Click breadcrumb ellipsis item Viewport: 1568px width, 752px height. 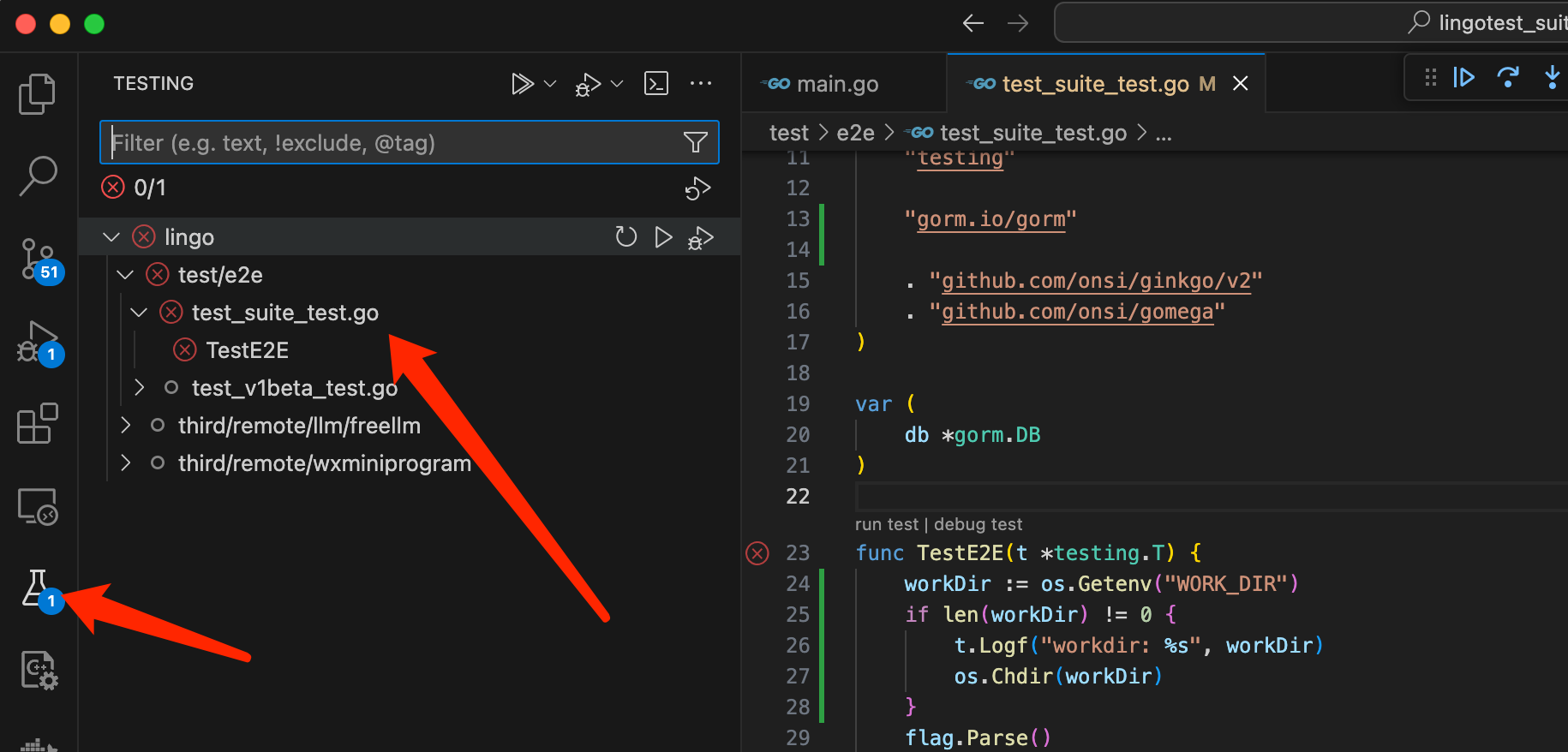coord(1163,134)
